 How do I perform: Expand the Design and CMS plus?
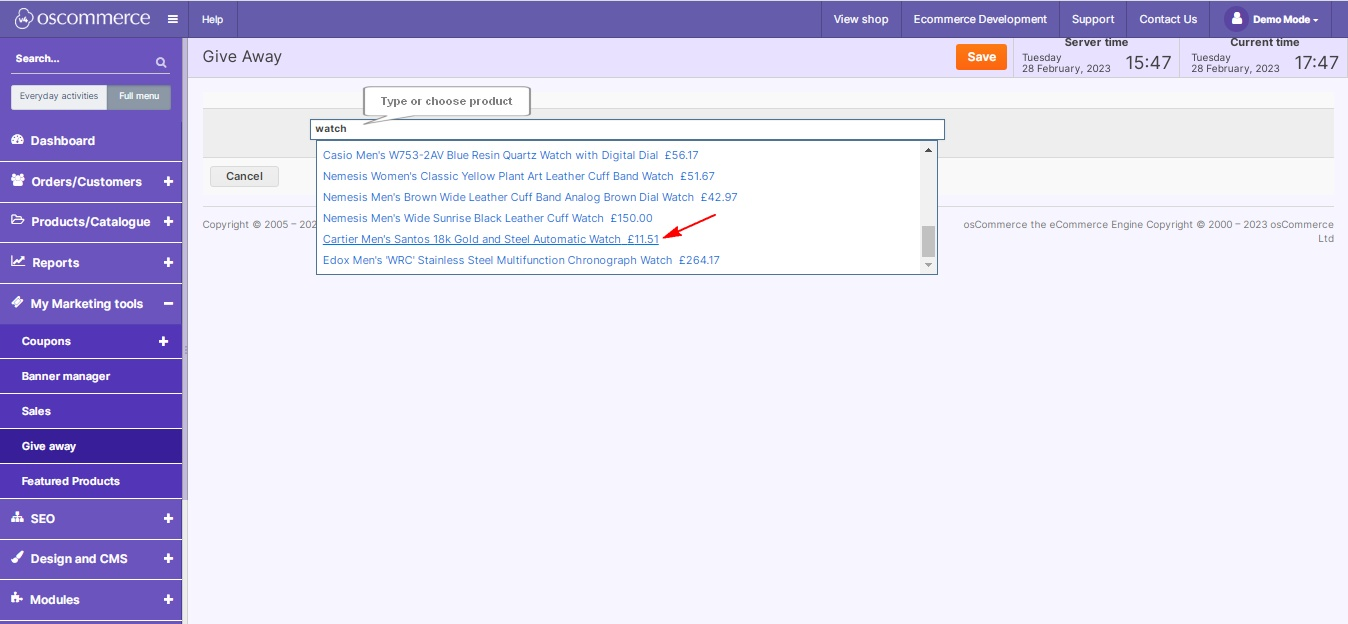pyautogui.click(x=168, y=559)
